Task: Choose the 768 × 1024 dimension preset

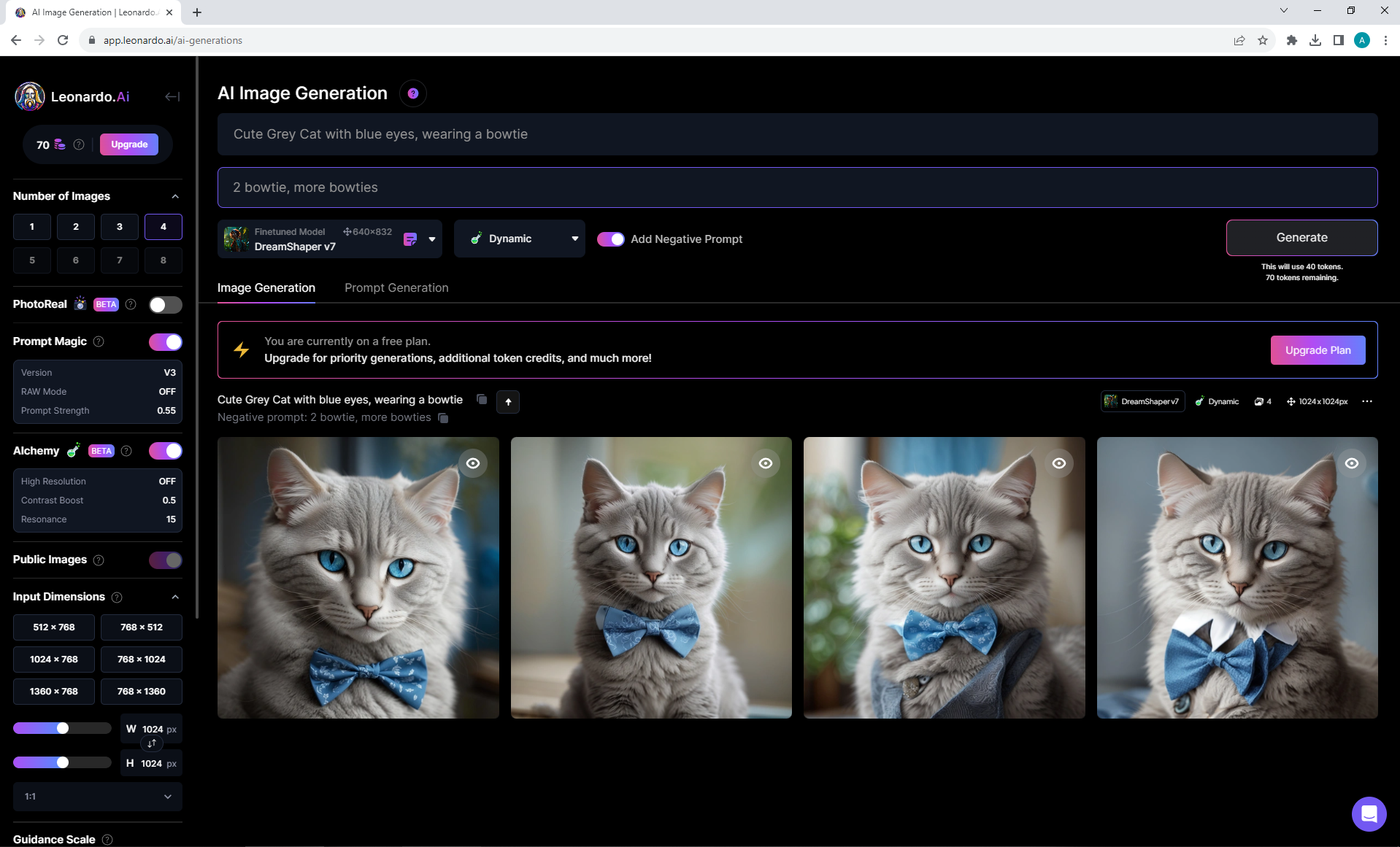Action: 142,660
